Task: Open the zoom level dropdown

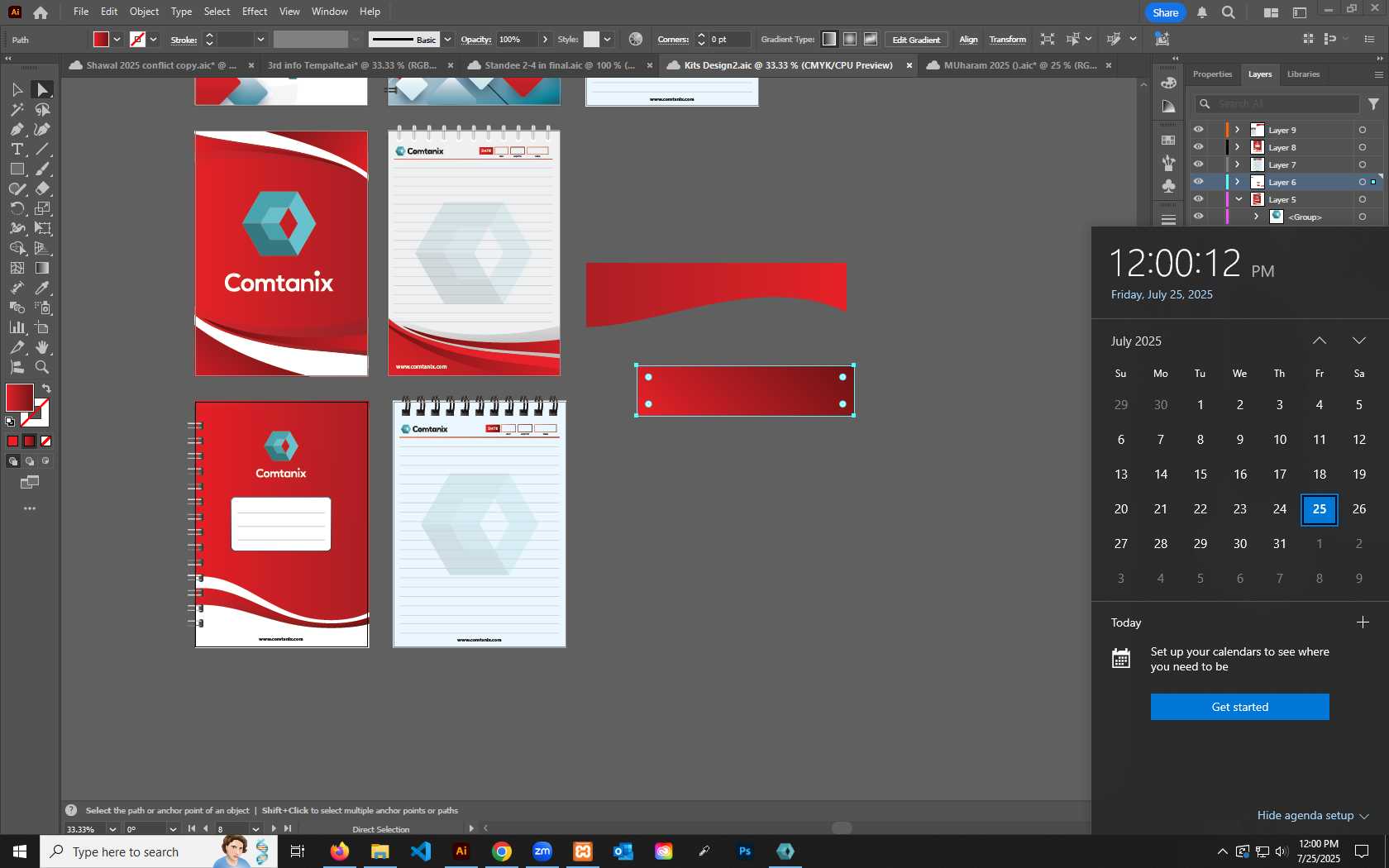Action: click(112, 829)
